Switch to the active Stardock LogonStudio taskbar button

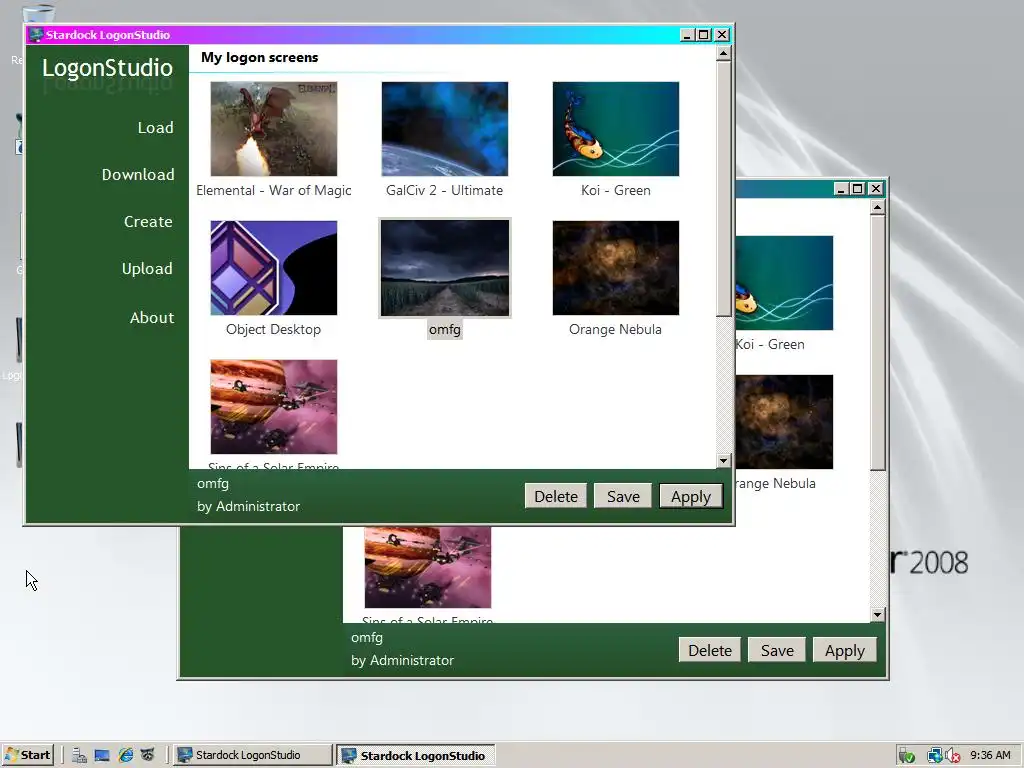point(416,756)
